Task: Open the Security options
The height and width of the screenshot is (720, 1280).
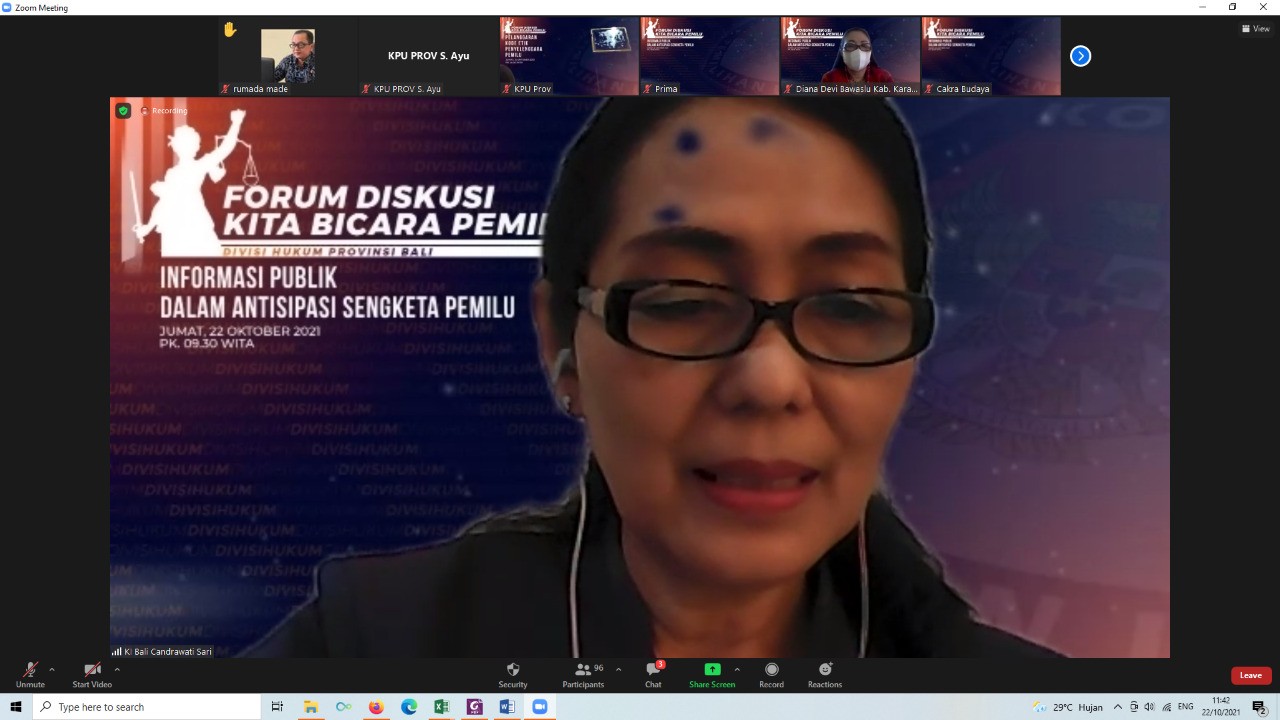Action: (x=513, y=674)
